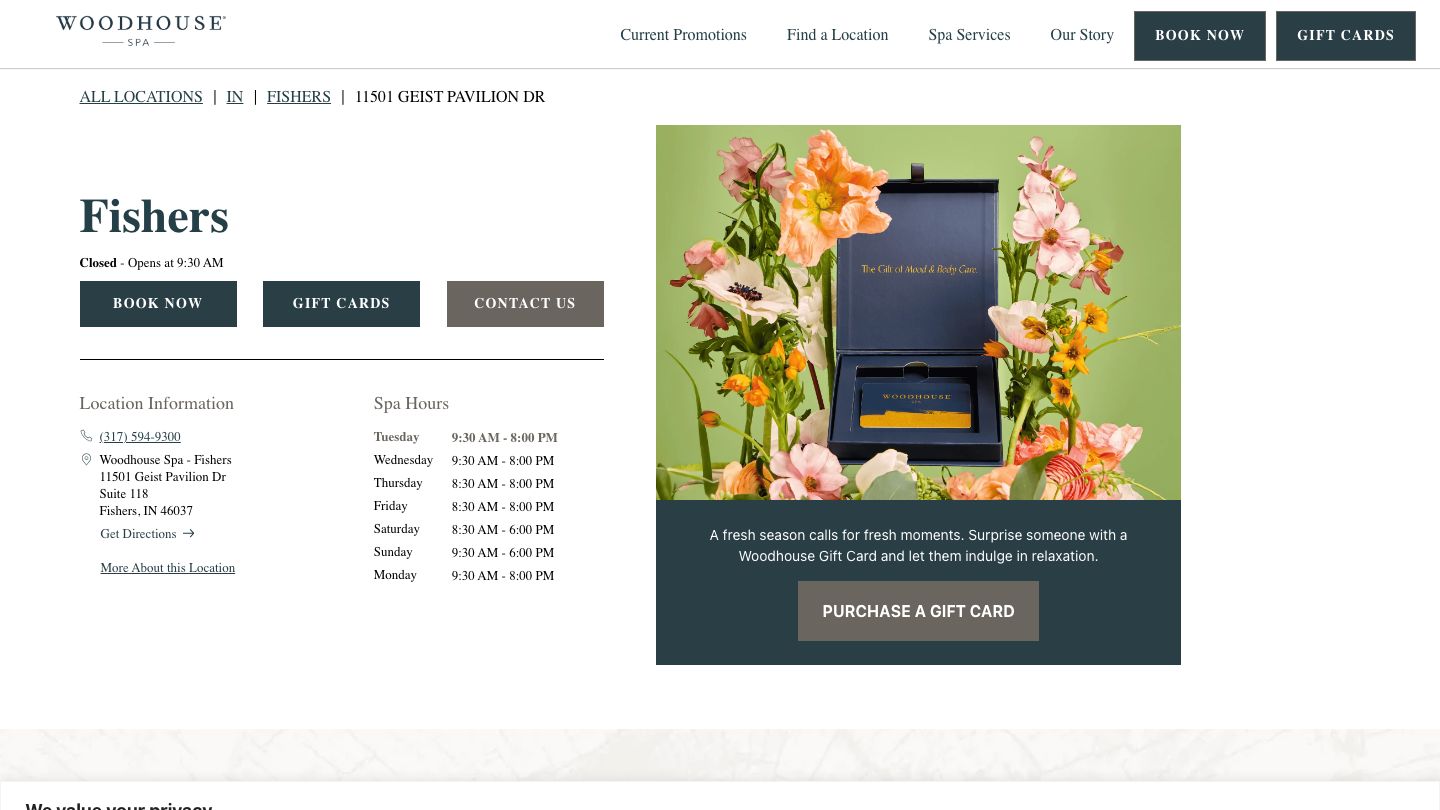Open Gift Cards below Fishers heading

(x=341, y=304)
